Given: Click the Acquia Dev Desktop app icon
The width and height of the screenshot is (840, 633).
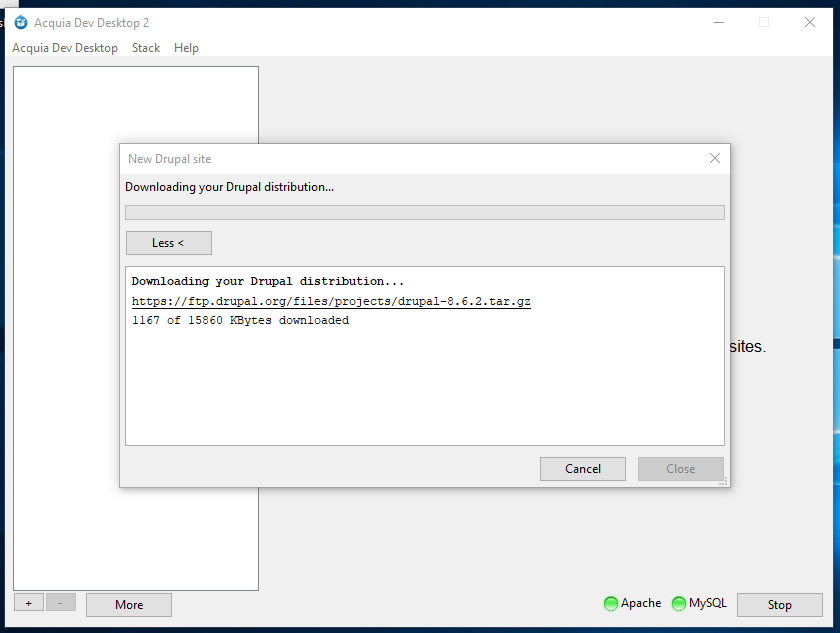Looking at the screenshot, I should [x=21, y=22].
